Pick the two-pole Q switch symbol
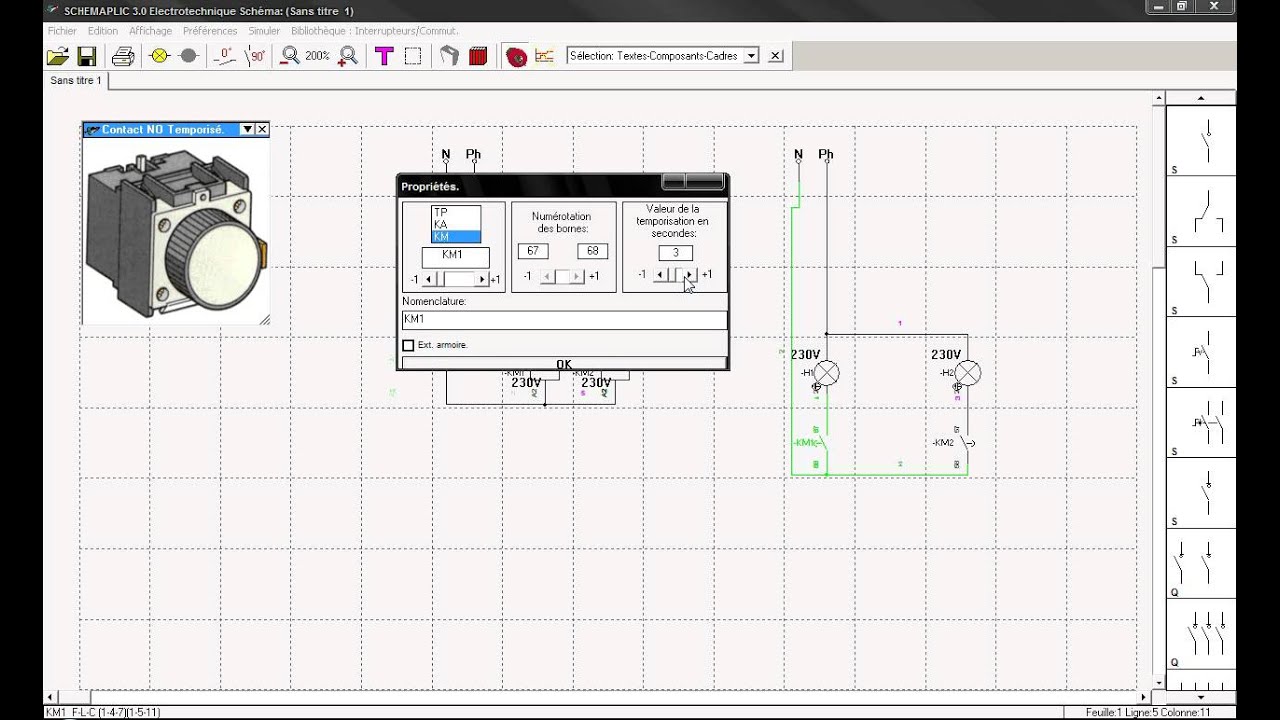The width and height of the screenshot is (1280, 720). [x=1201, y=563]
